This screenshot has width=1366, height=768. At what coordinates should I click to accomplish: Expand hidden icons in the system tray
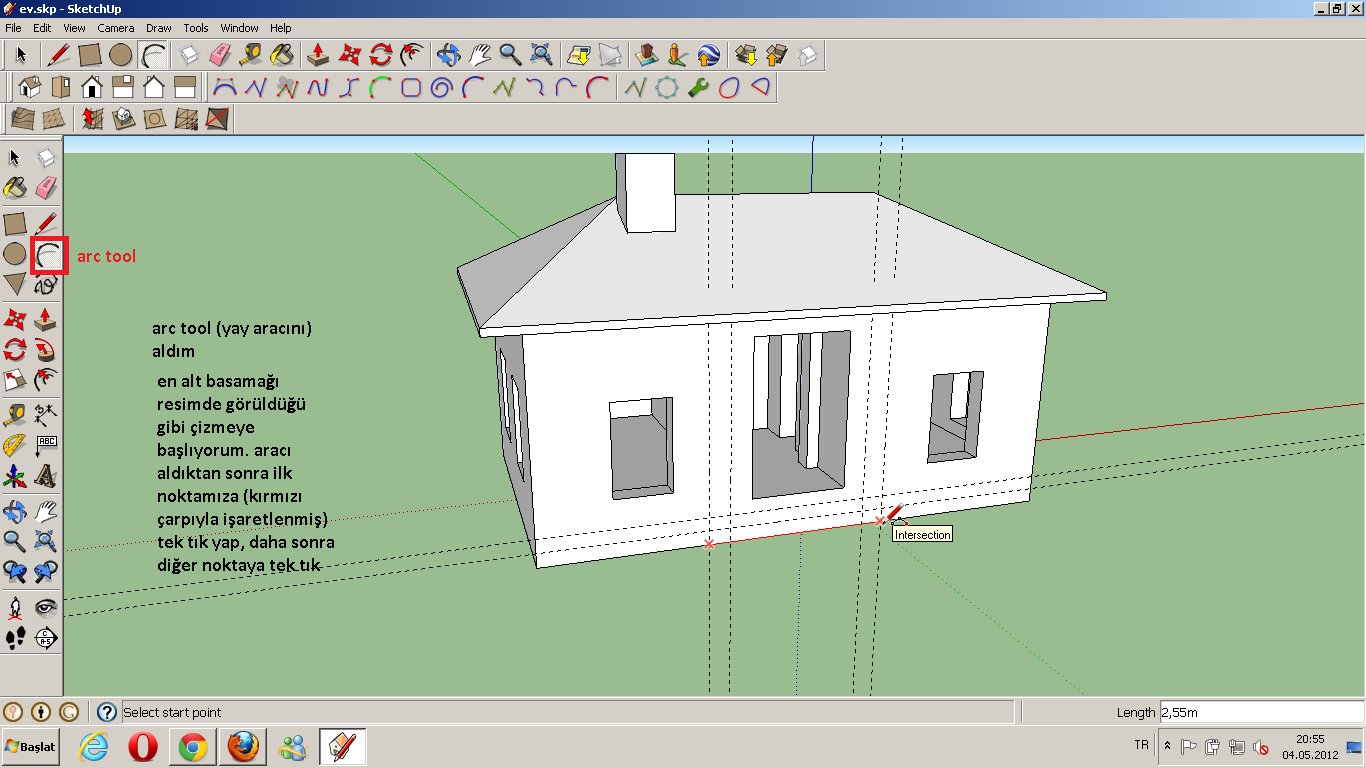click(1166, 745)
